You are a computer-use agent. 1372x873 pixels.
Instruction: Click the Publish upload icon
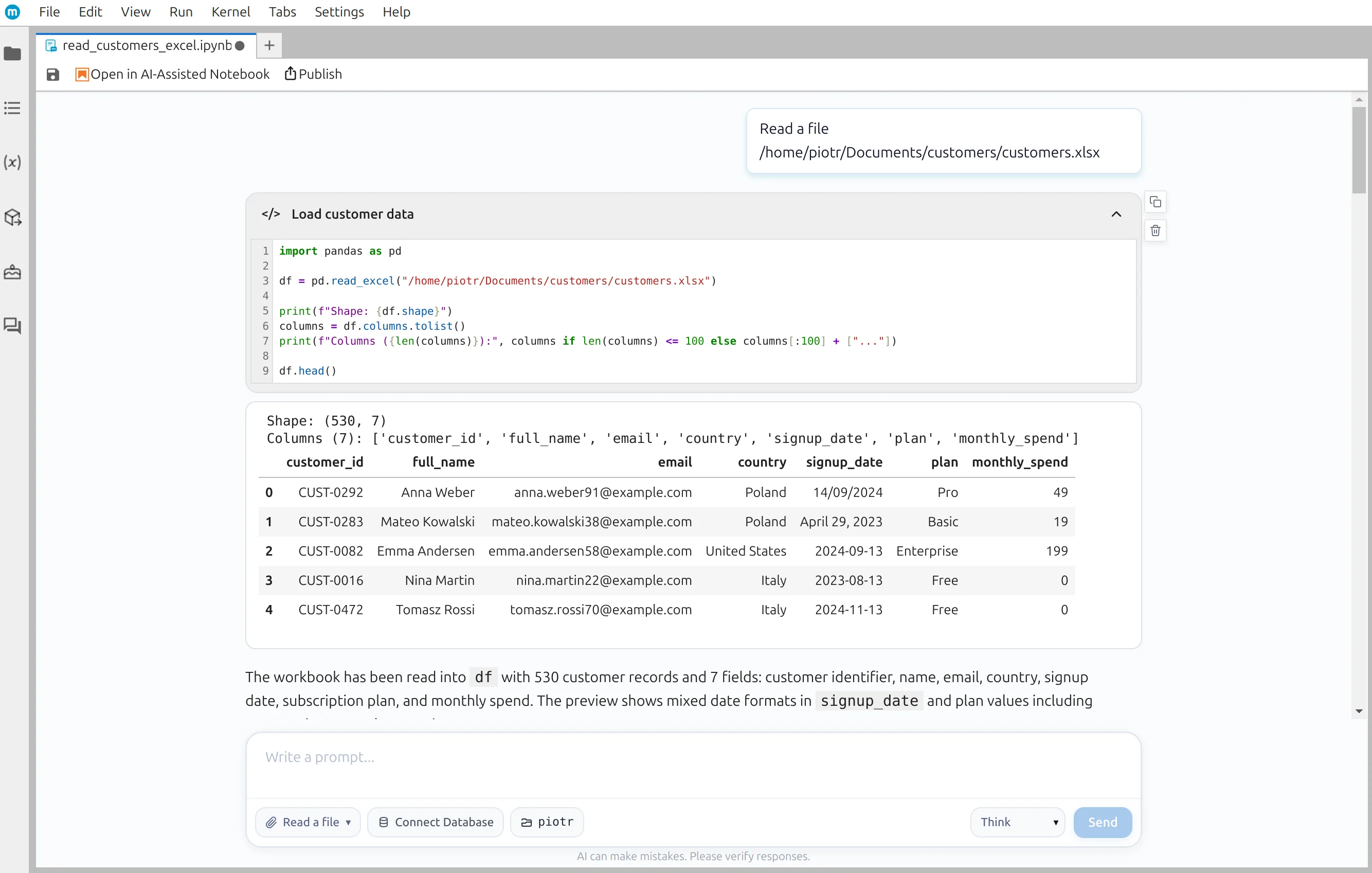click(290, 74)
